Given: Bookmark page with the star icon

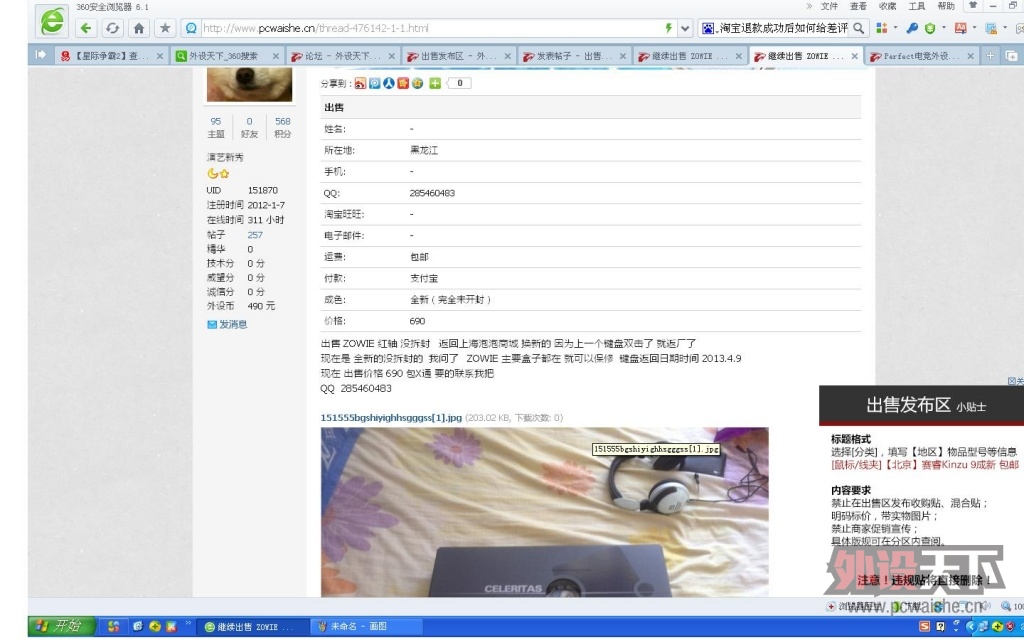Looking at the screenshot, I should pos(165,28).
